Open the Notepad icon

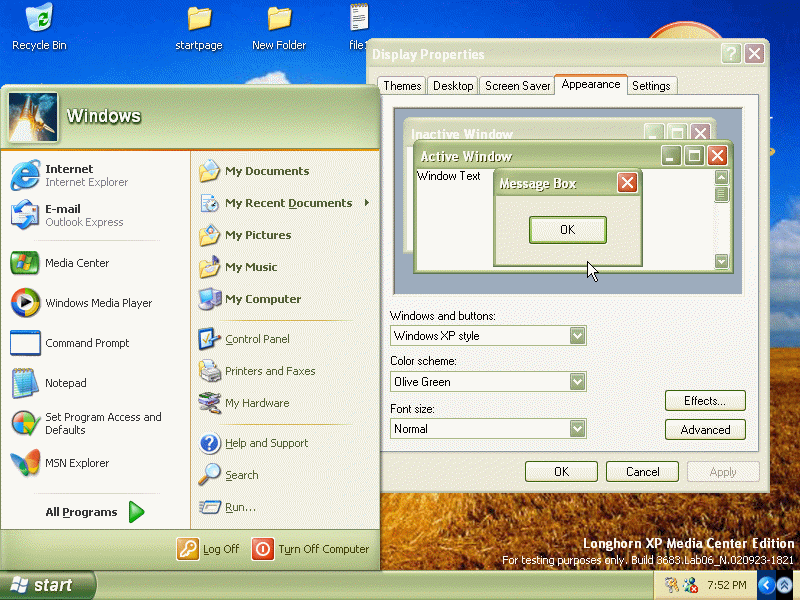pos(24,383)
